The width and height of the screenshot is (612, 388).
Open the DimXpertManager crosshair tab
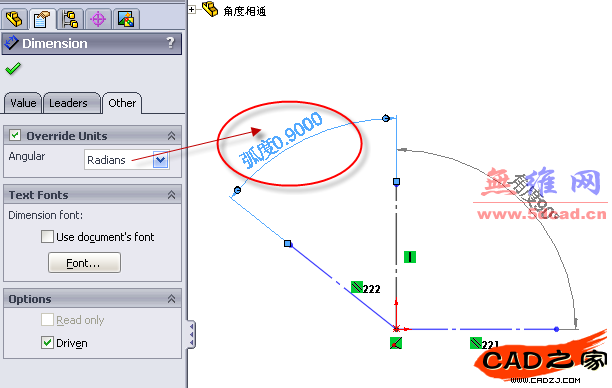click(98, 19)
